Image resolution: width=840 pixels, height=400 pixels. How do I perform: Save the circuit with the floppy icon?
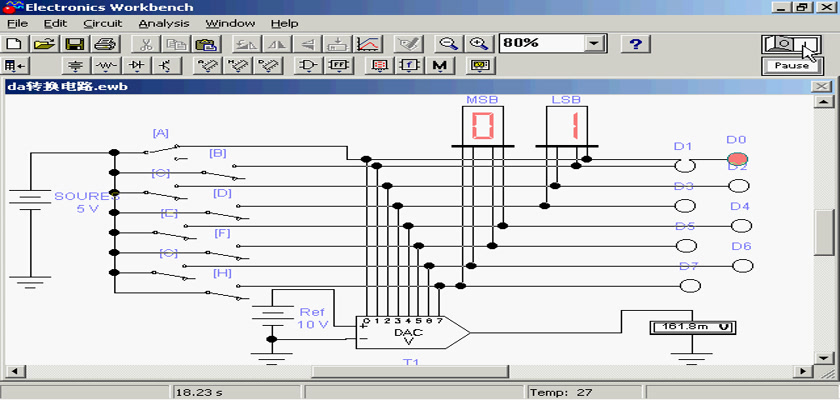[75, 43]
